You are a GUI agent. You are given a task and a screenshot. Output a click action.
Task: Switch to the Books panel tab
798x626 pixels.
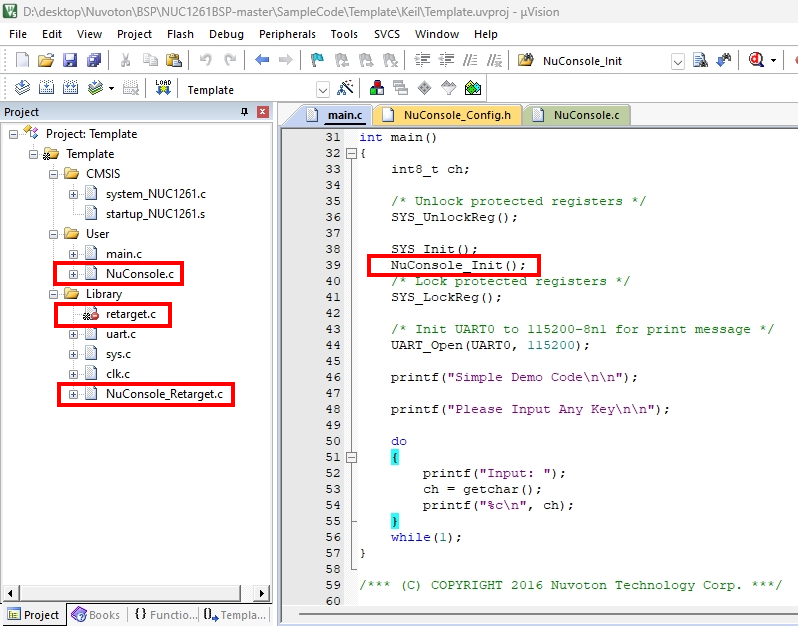[x=96, y=615]
